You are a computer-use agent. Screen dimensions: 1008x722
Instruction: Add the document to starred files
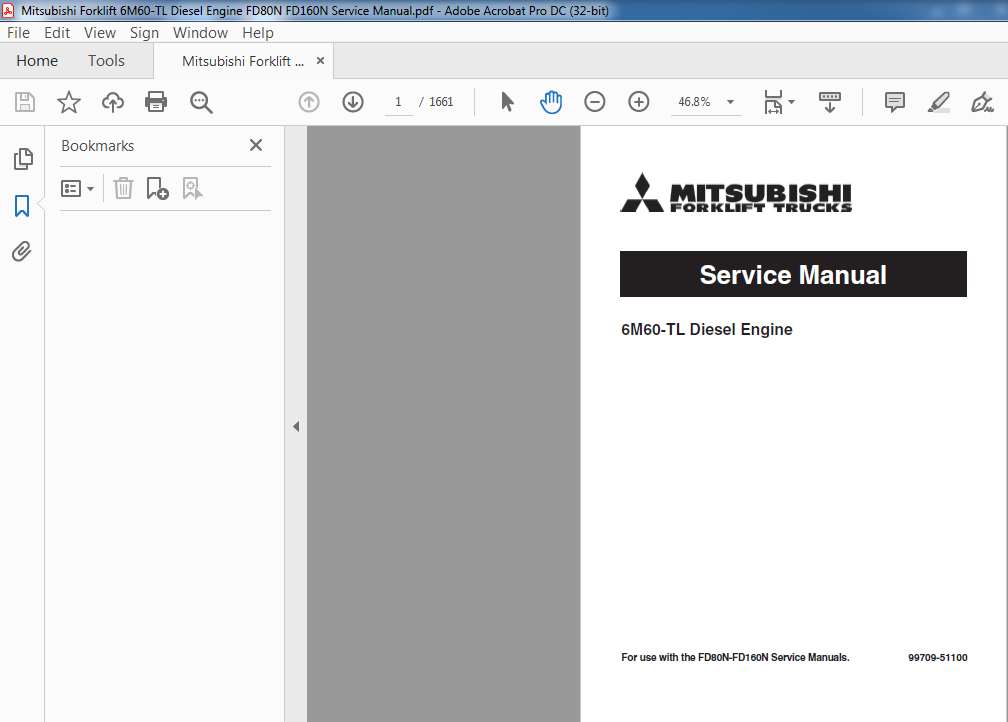click(69, 102)
